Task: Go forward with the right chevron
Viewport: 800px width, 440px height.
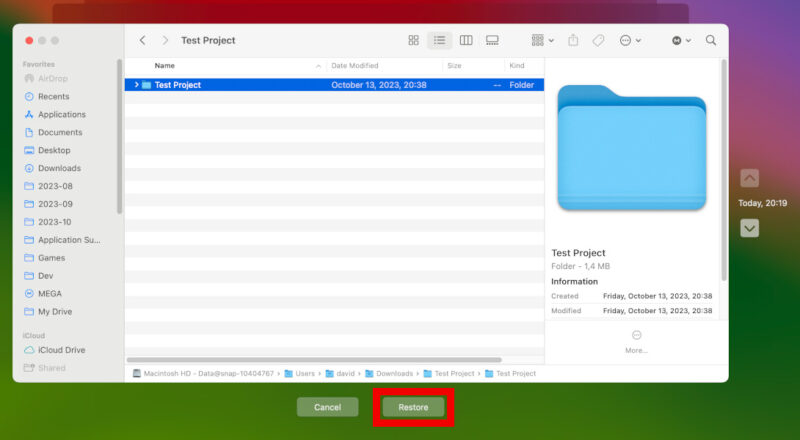Action: (165, 40)
